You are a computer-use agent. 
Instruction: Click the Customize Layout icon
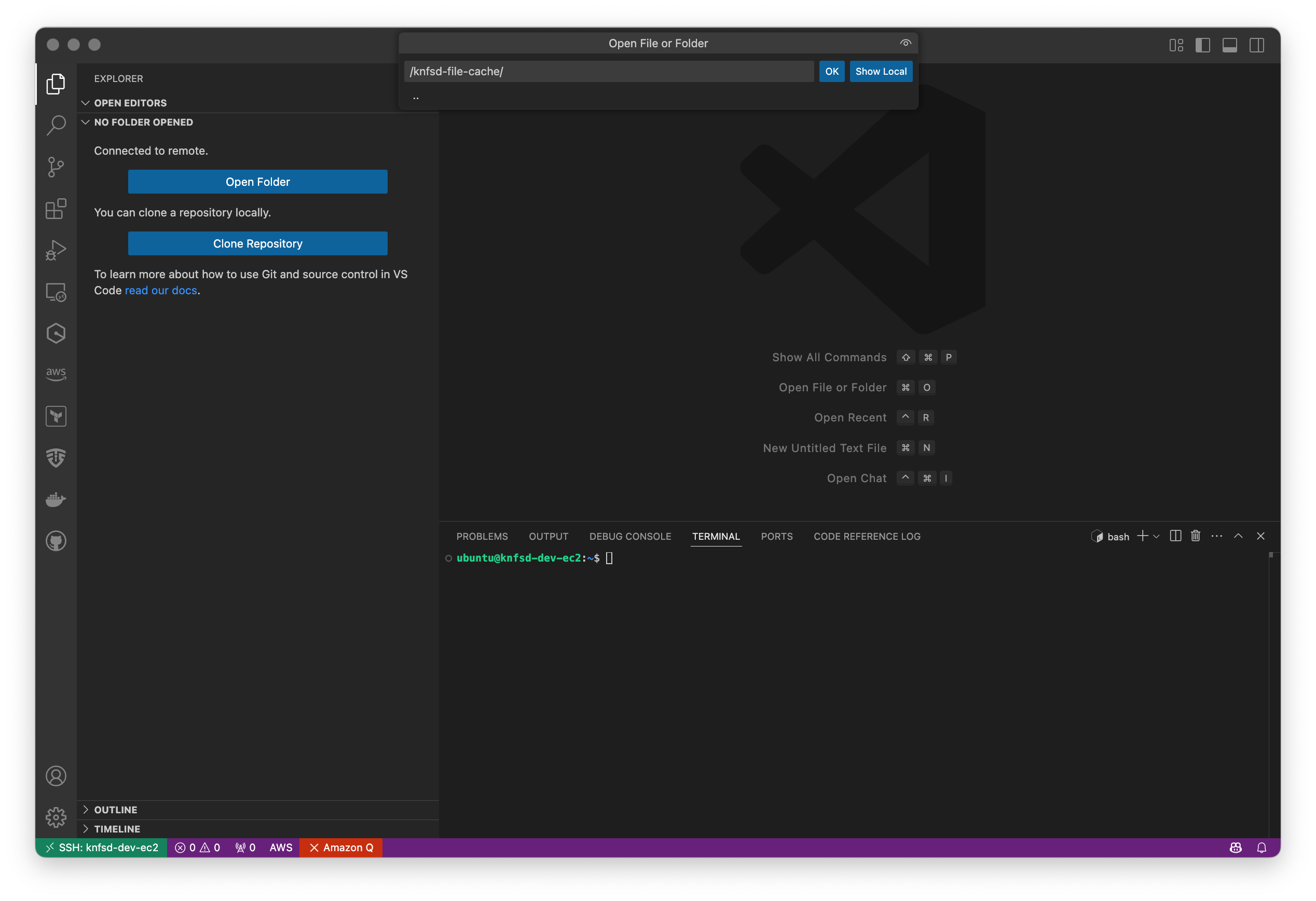pyautogui.click(x=1176, y=45)
